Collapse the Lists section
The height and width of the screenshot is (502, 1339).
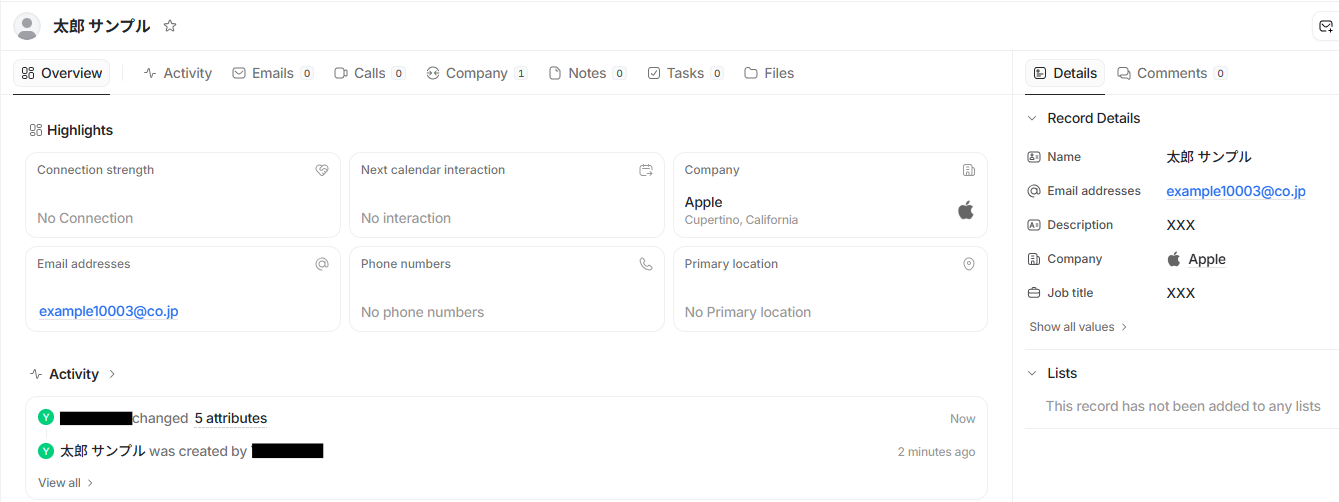(1032, 373)
